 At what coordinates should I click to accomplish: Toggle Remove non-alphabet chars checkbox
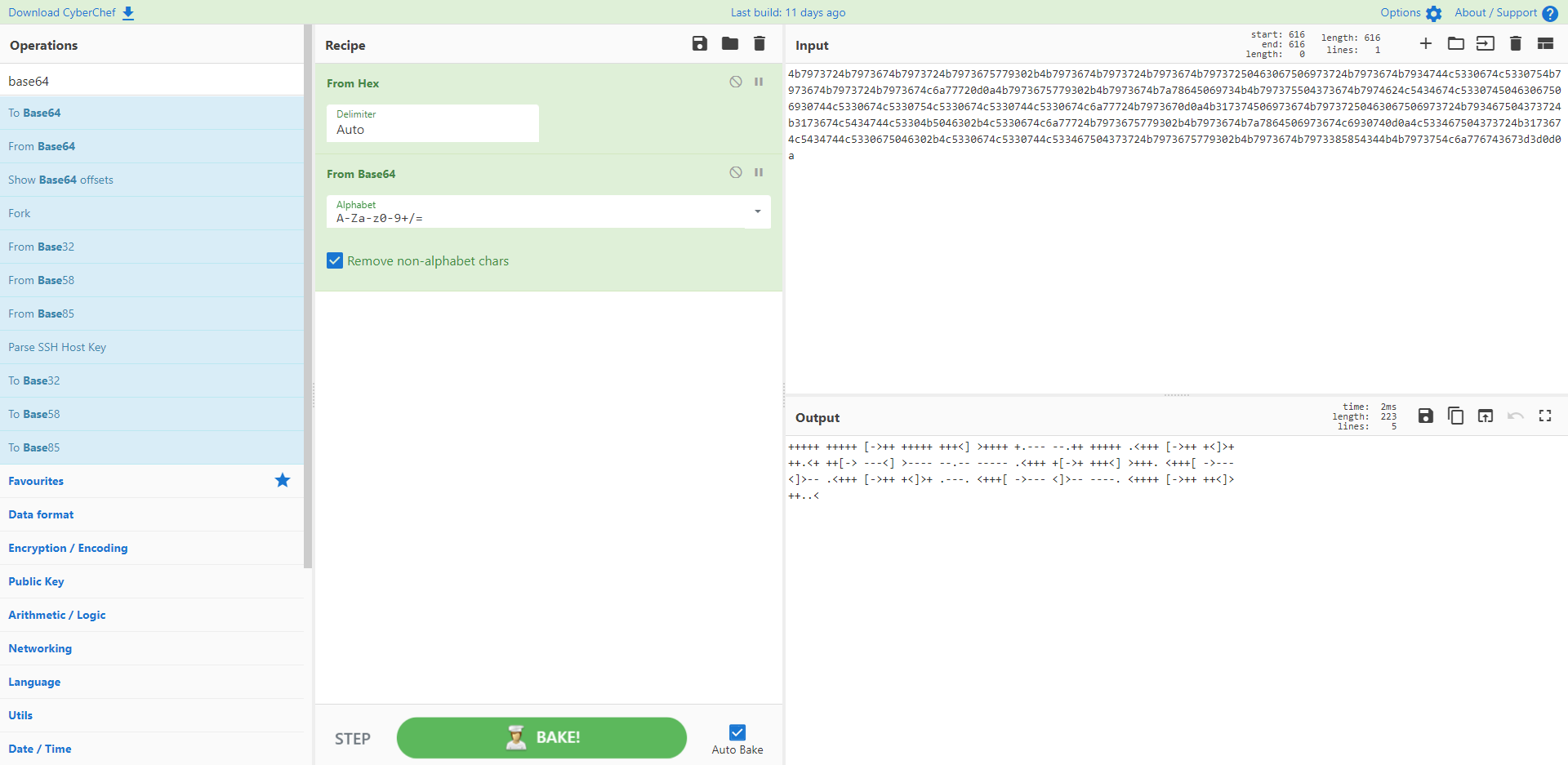pyautogui.click(x=335, y=260)
